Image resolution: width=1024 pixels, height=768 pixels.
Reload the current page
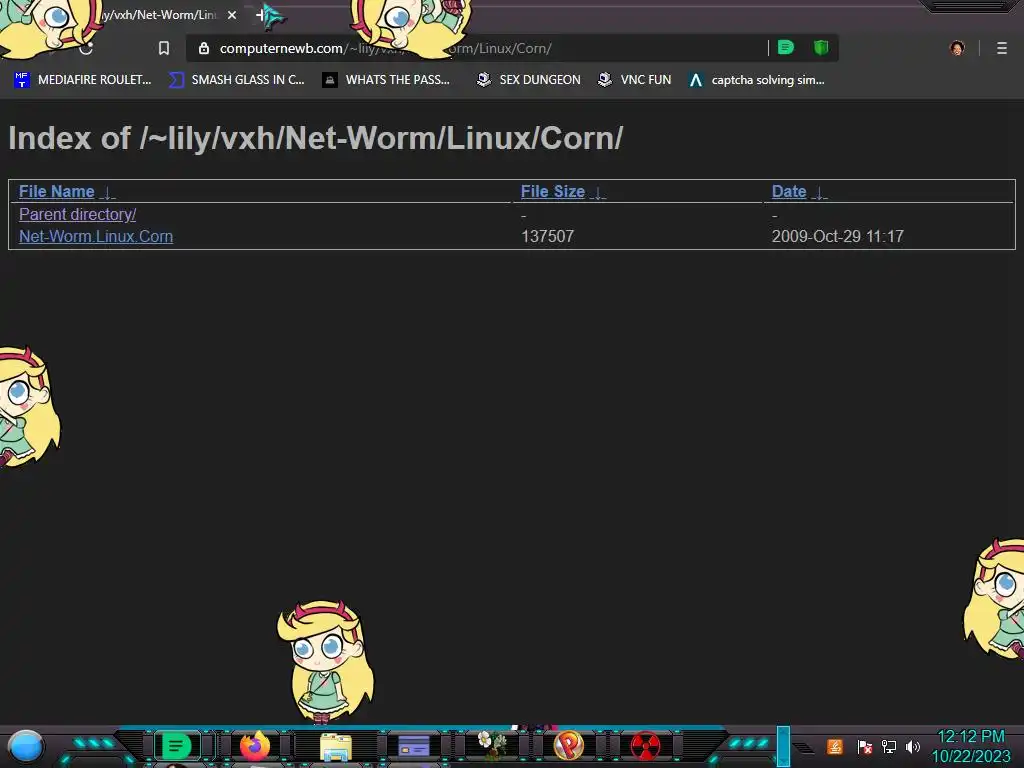(87, 48)
